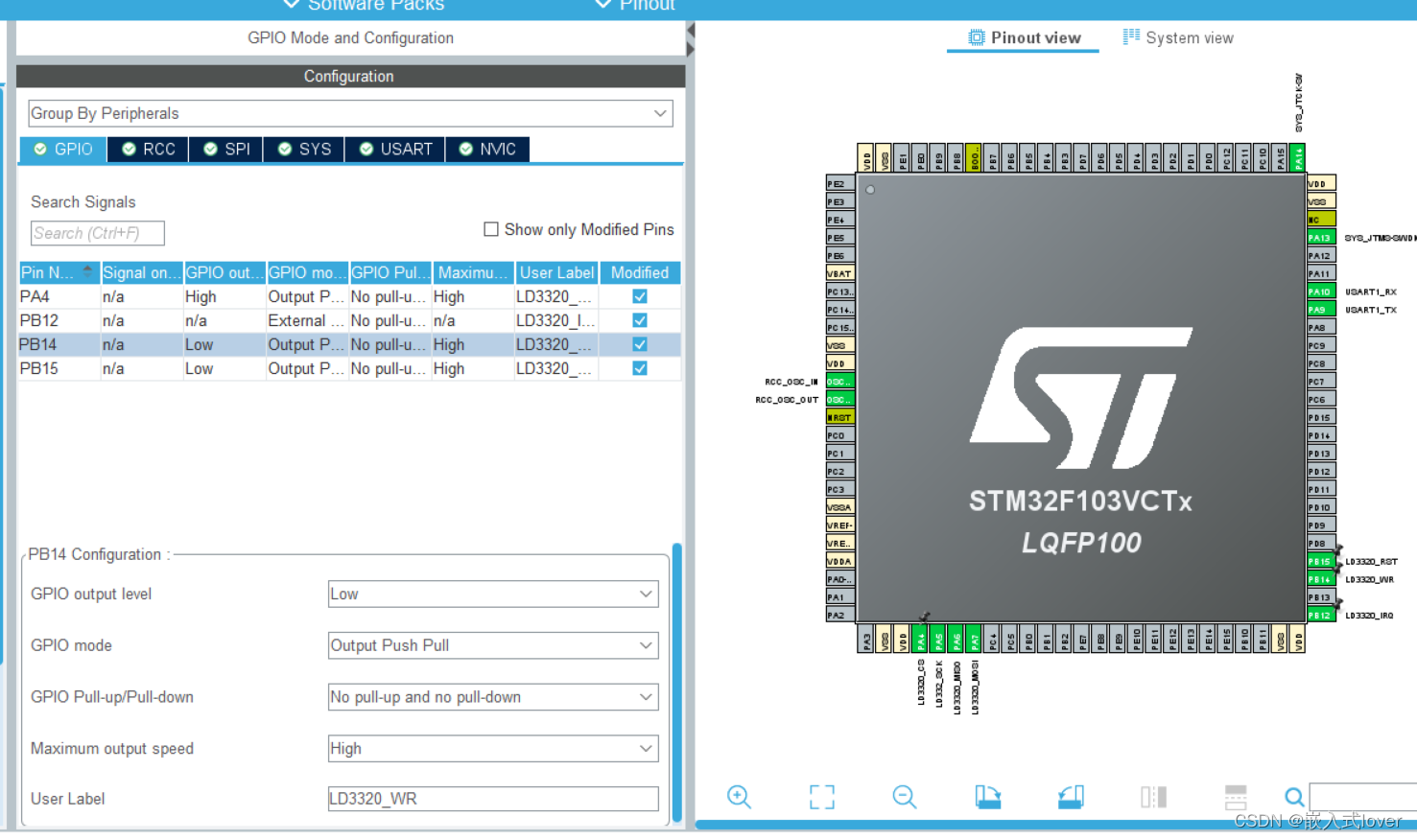Image resolution: width=1417 pixels, height=840 pixels.
Task: Click the Modified column header
Action: pyautogui.click(x=640, y=272)
